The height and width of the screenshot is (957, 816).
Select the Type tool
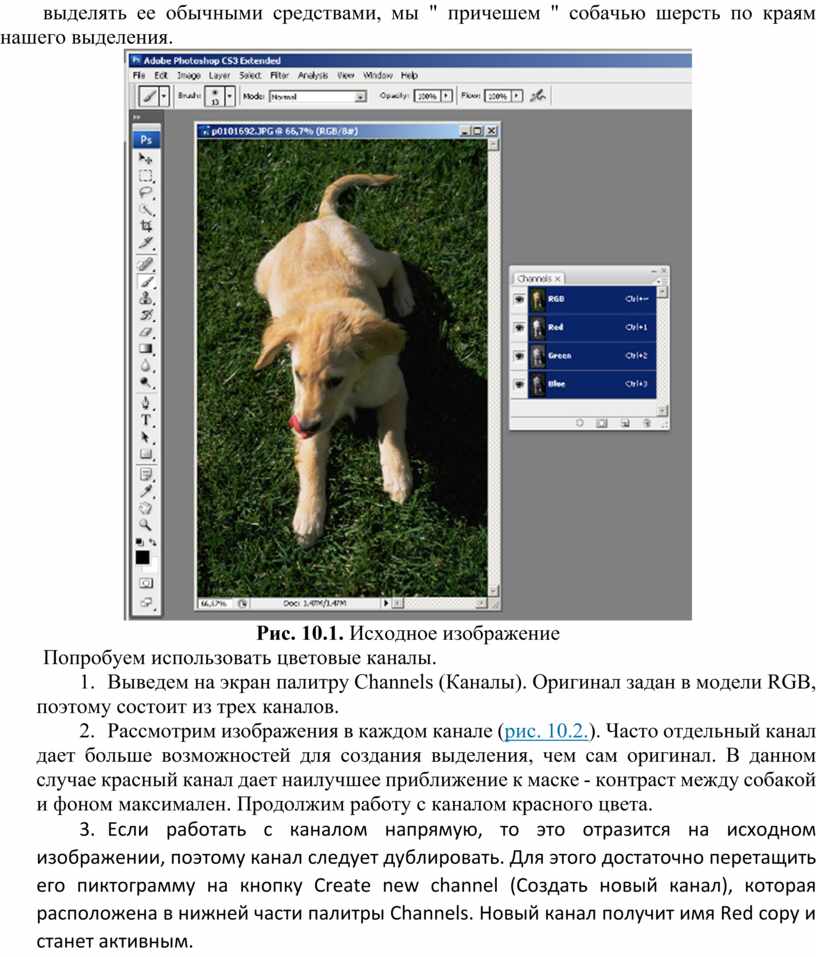[145, 420]
